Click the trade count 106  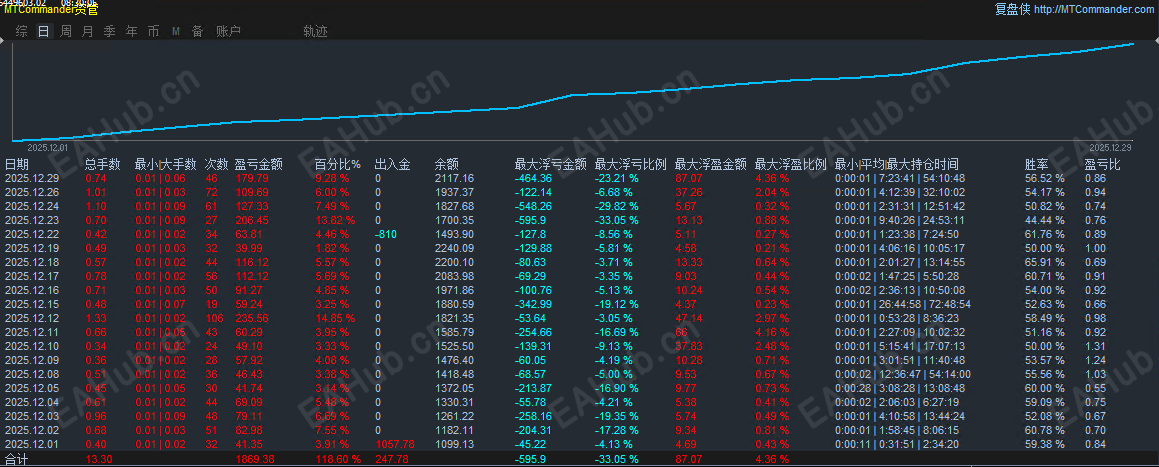point(214,317)
